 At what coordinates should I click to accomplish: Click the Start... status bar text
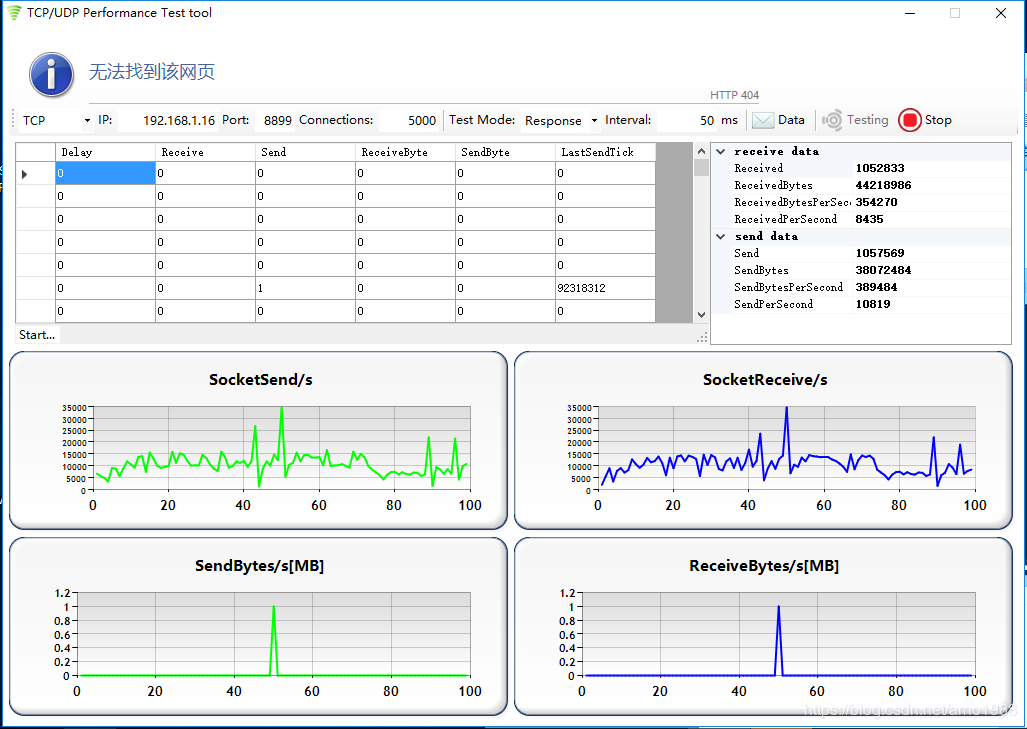click(x=37, y=335)
